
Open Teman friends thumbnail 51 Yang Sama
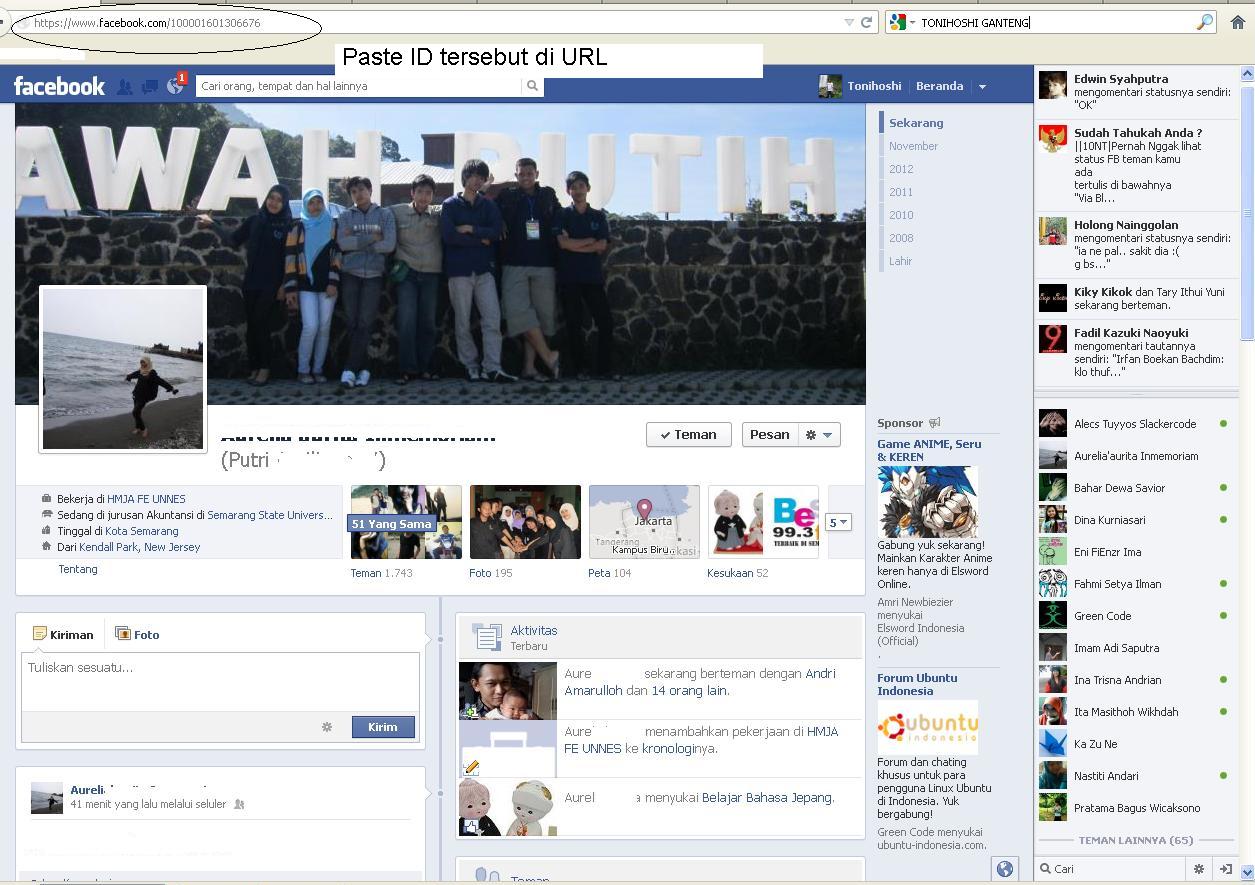click(x=405, y=522)
